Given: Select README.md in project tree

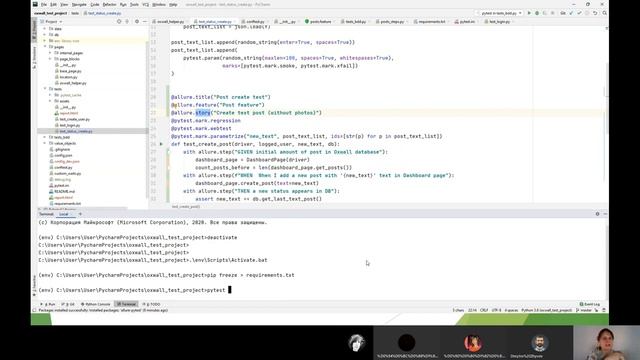Looking at the screenshot, I should point(64,191).
